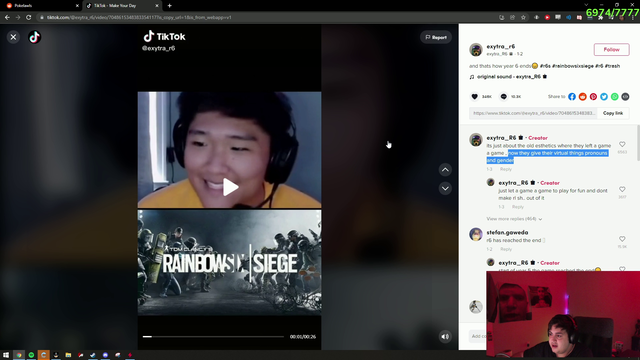This screenshot has width=640, height=360.
Task: Go to the next video with down arrow
Action: click(445, 189)
